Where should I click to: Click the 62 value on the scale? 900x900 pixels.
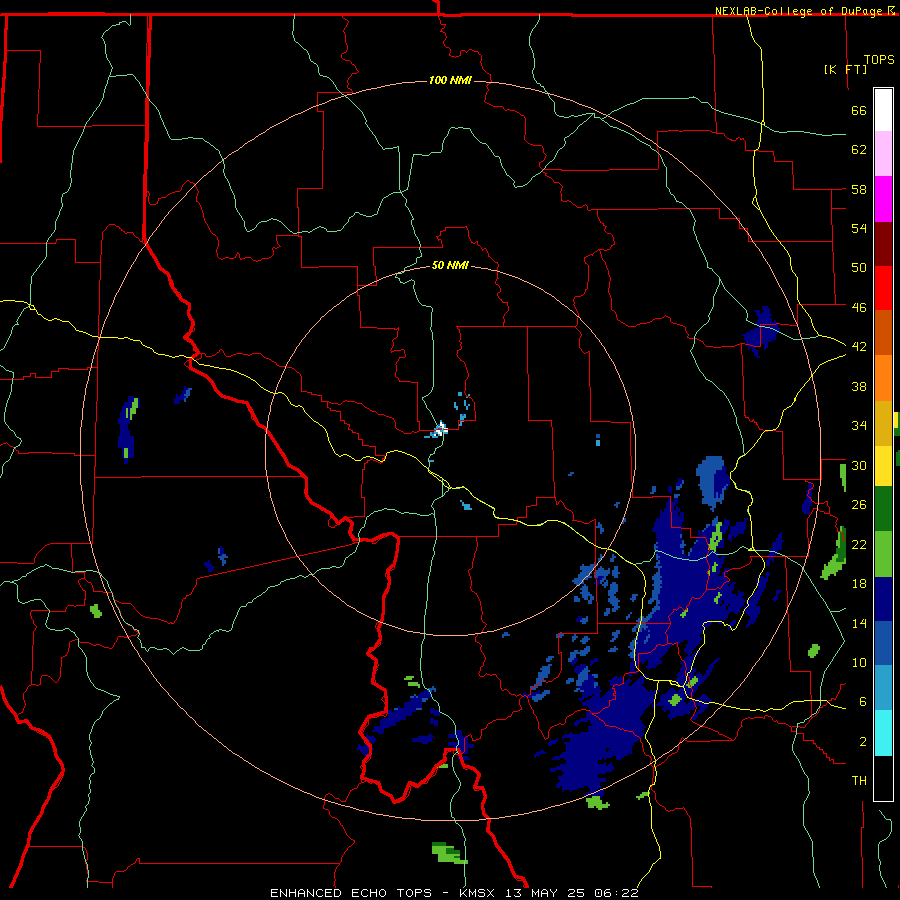coord(859,150)
